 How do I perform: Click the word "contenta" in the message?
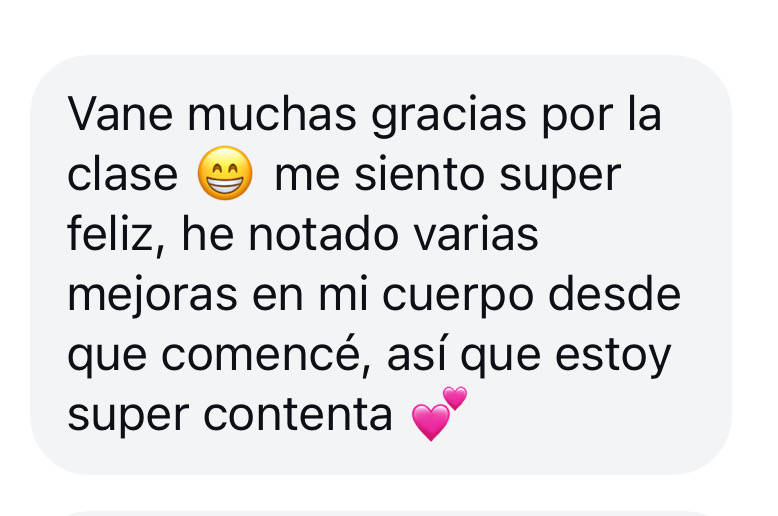click(x=298, y=416)
